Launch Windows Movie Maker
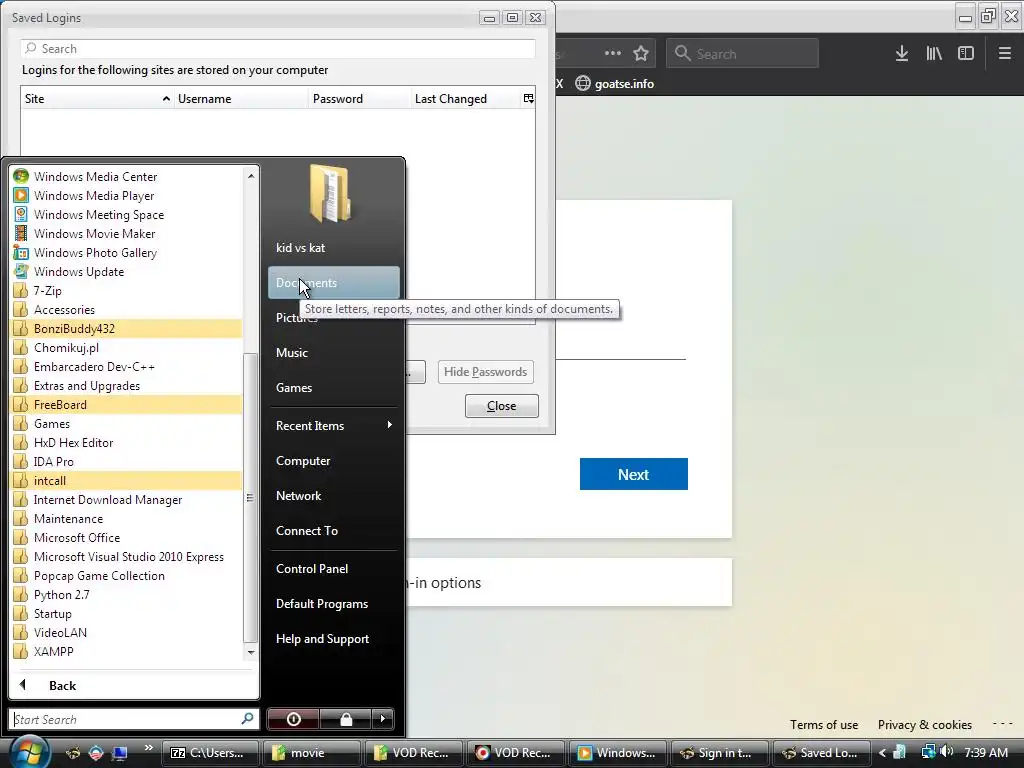This screenshot has height=768, width=1024. point(127,233)
